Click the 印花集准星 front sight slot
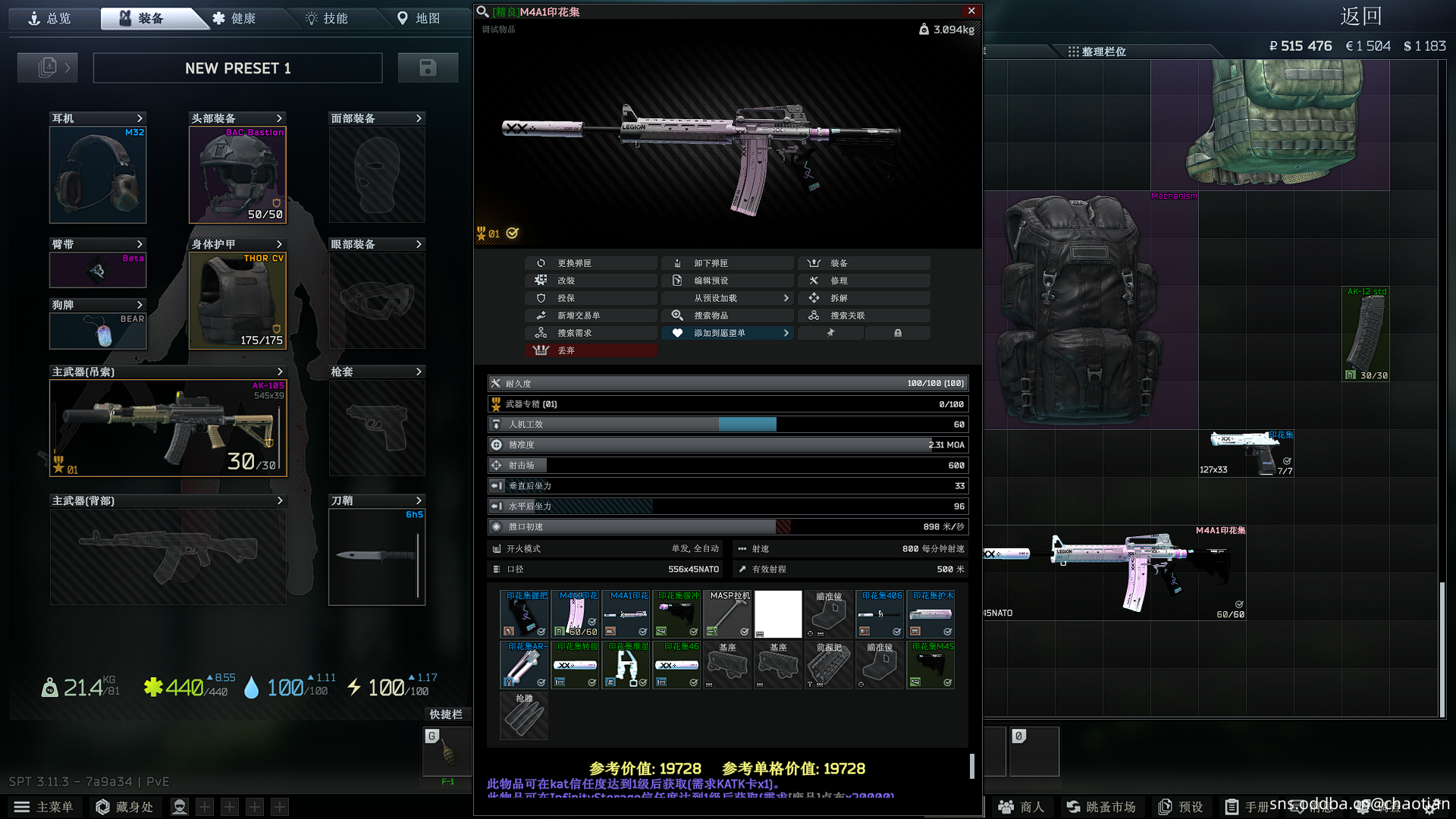This screenshot has height=819, width=1456. (626, 665)
